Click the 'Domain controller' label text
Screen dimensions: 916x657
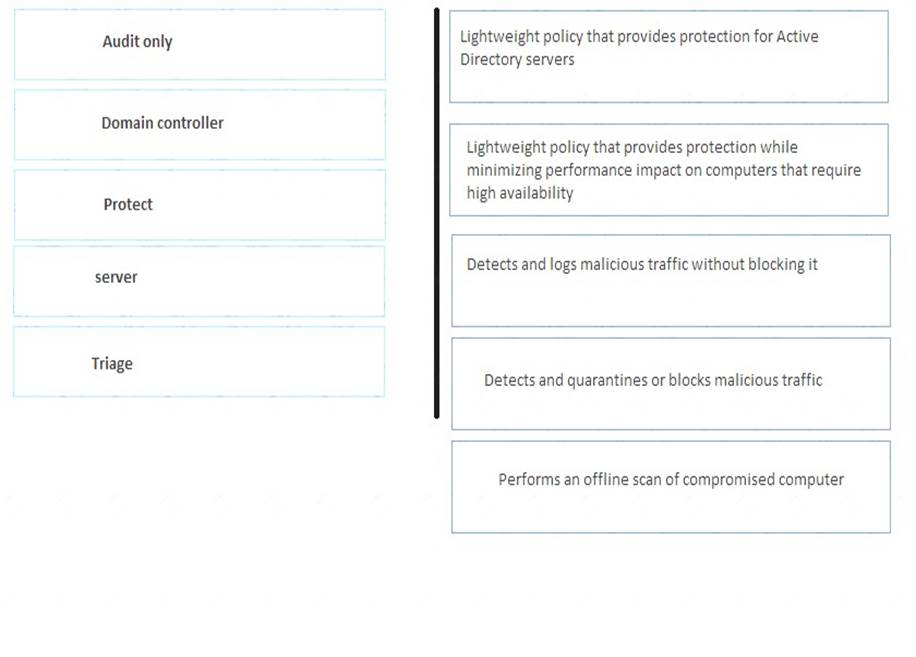(162, 123)
